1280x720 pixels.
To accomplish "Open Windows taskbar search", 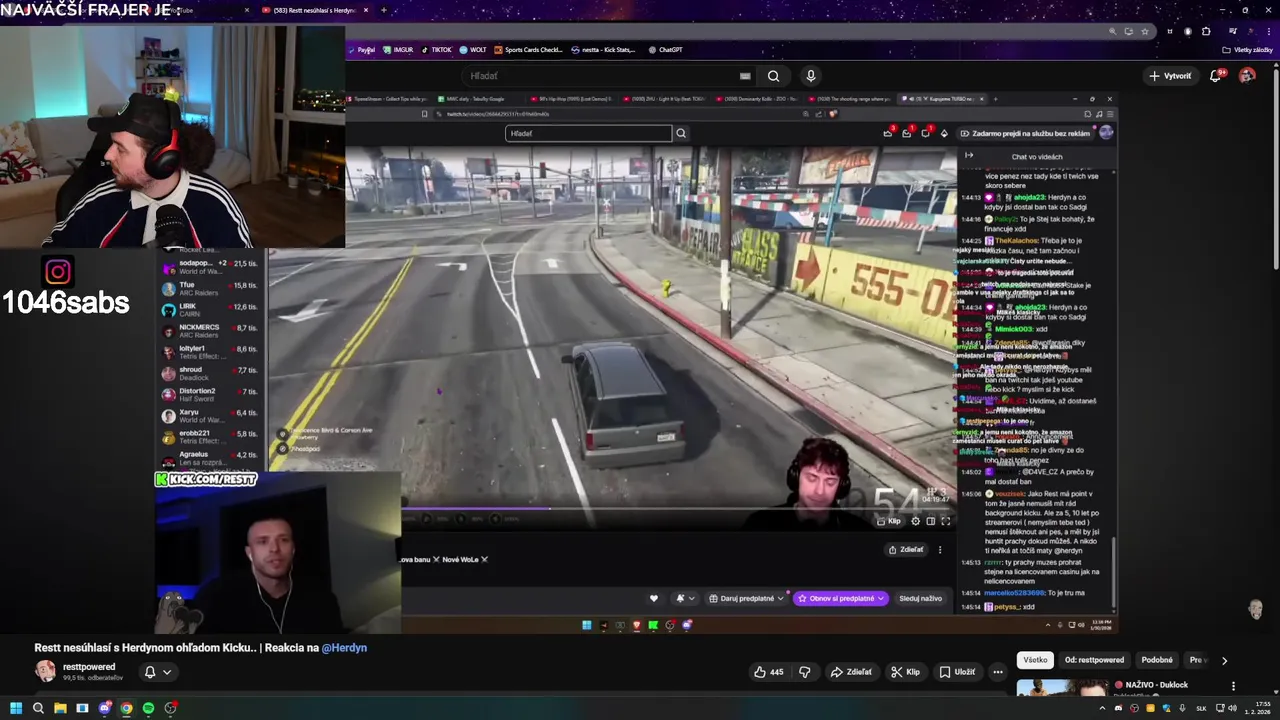I will (x=38, y=708).
